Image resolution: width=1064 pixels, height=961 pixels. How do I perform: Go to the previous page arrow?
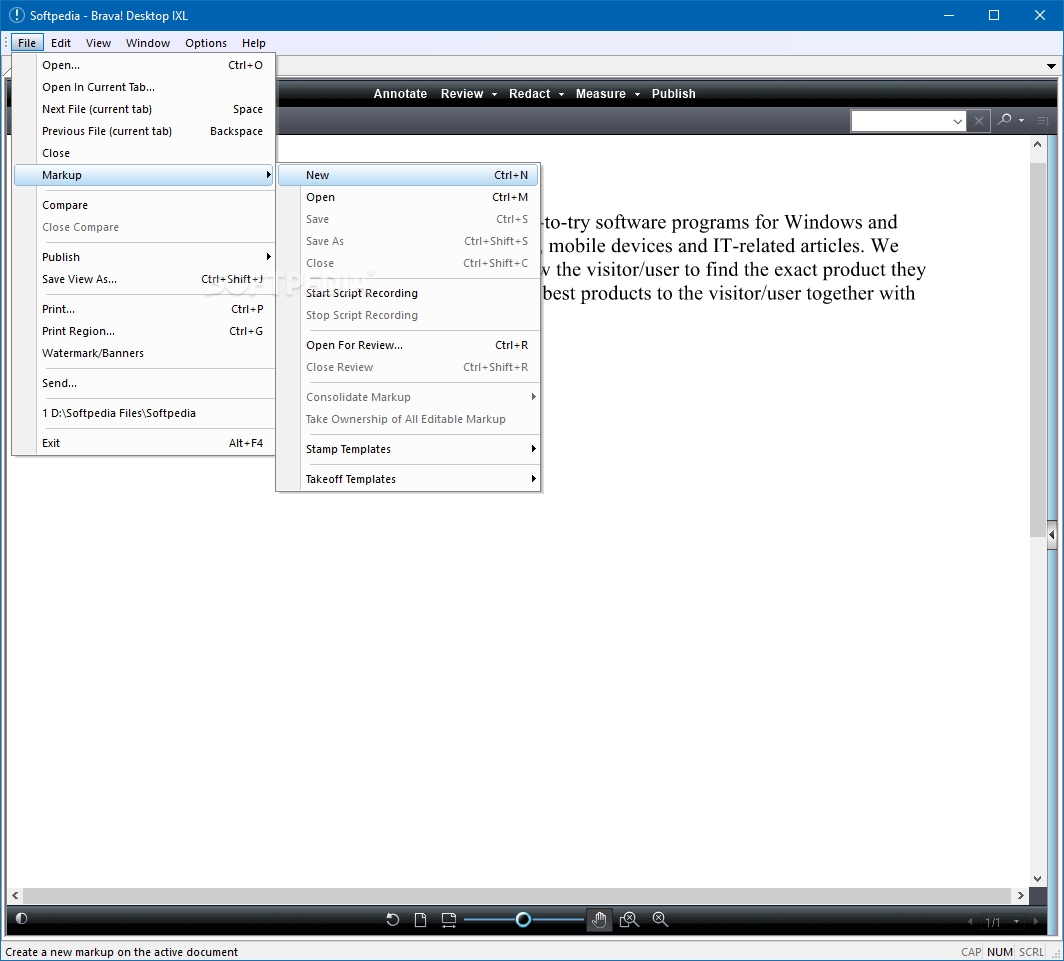[x=970, y=922]
